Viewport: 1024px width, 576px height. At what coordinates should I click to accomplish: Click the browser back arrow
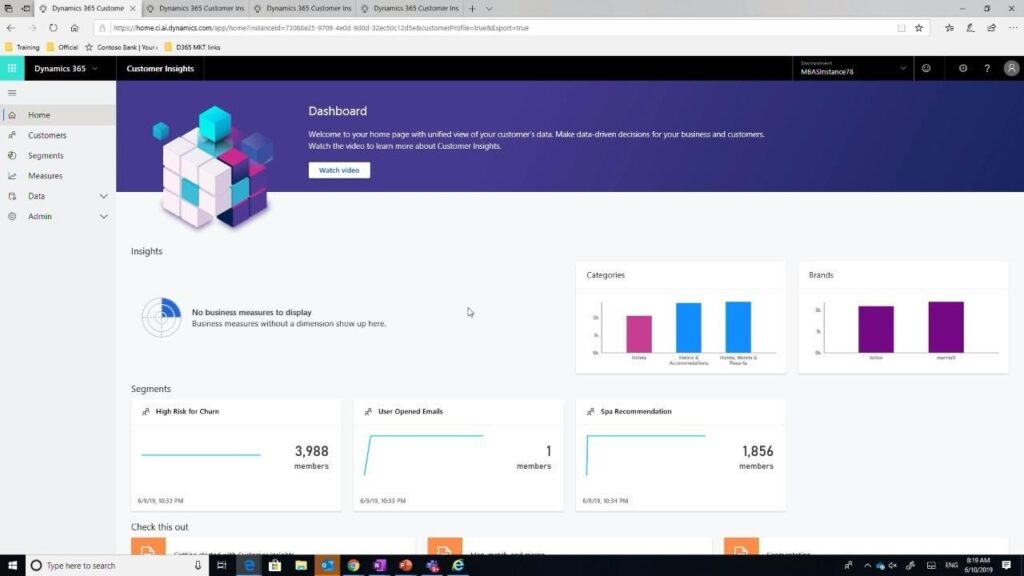[x=10, y=28]
